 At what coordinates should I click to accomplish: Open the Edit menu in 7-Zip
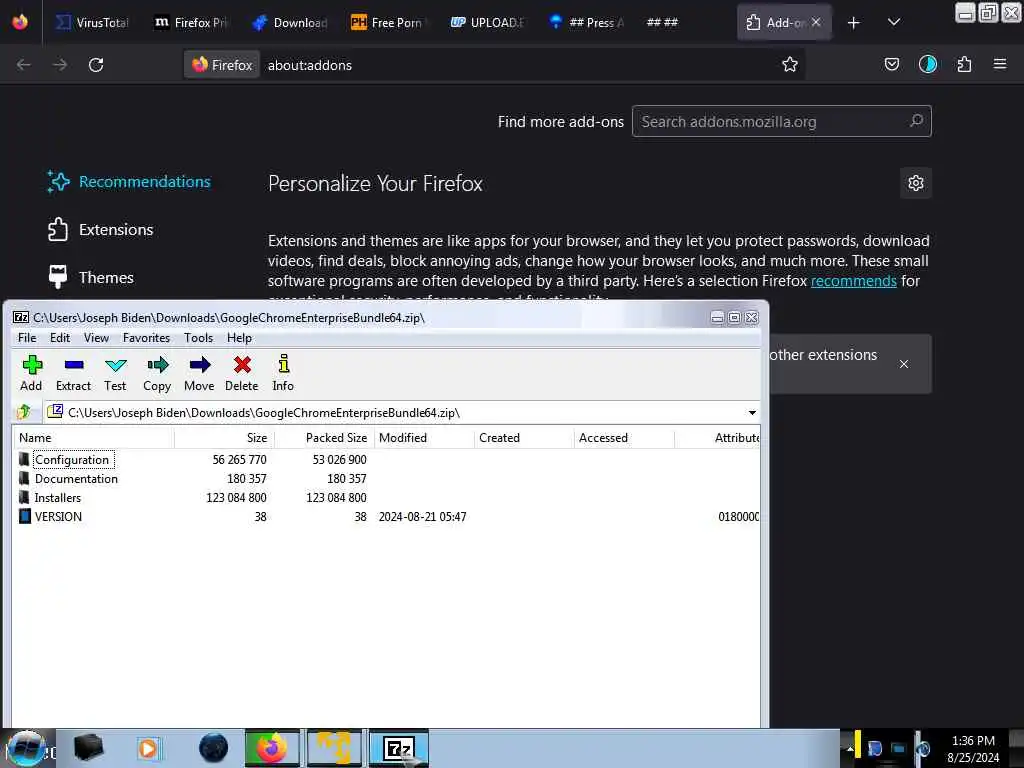[x=59, y=338]
